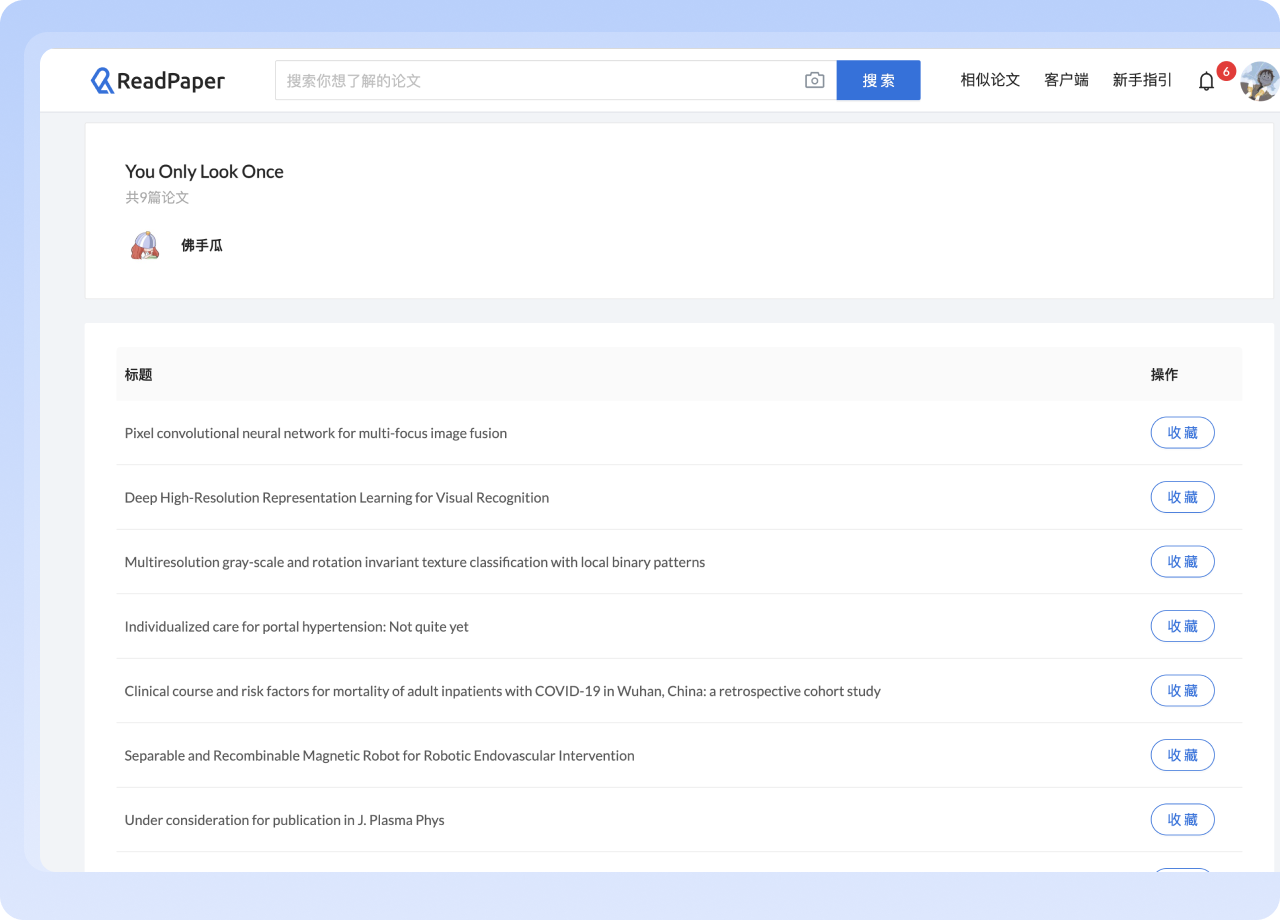1280x920 pixels.
Task: Open 'Individualized care for portal hypertension: Not quite yet'
Action: click(x=297, y=626)
